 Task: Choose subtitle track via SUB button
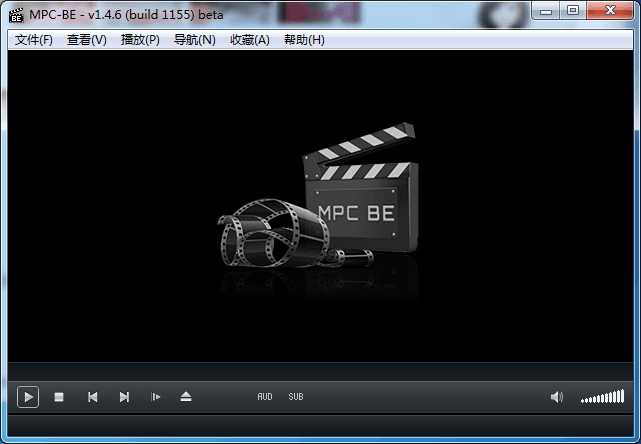[x=296, y=397]
